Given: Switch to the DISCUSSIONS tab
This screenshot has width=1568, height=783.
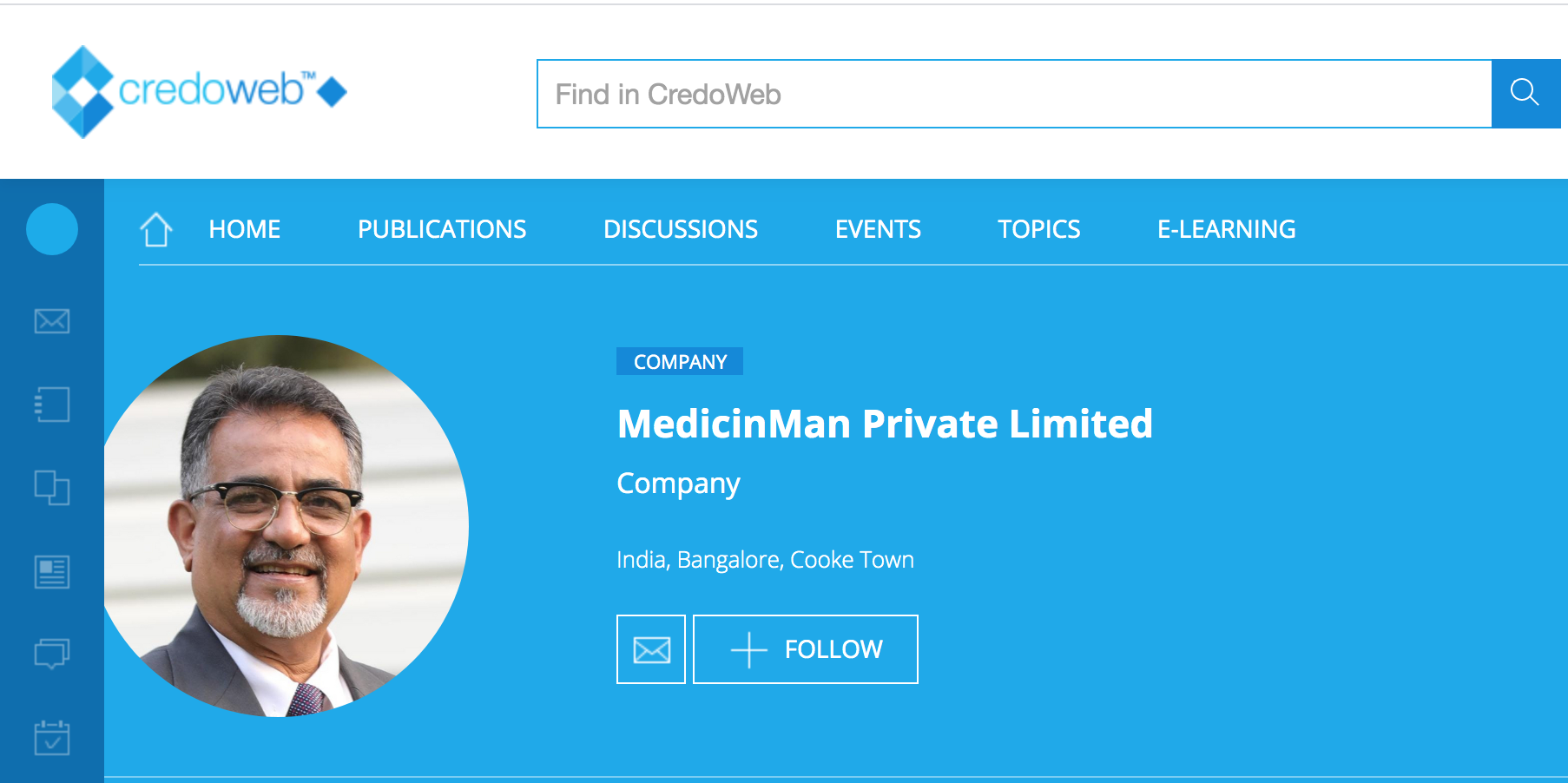Looking at the screenshot, I should click(681, 229).
